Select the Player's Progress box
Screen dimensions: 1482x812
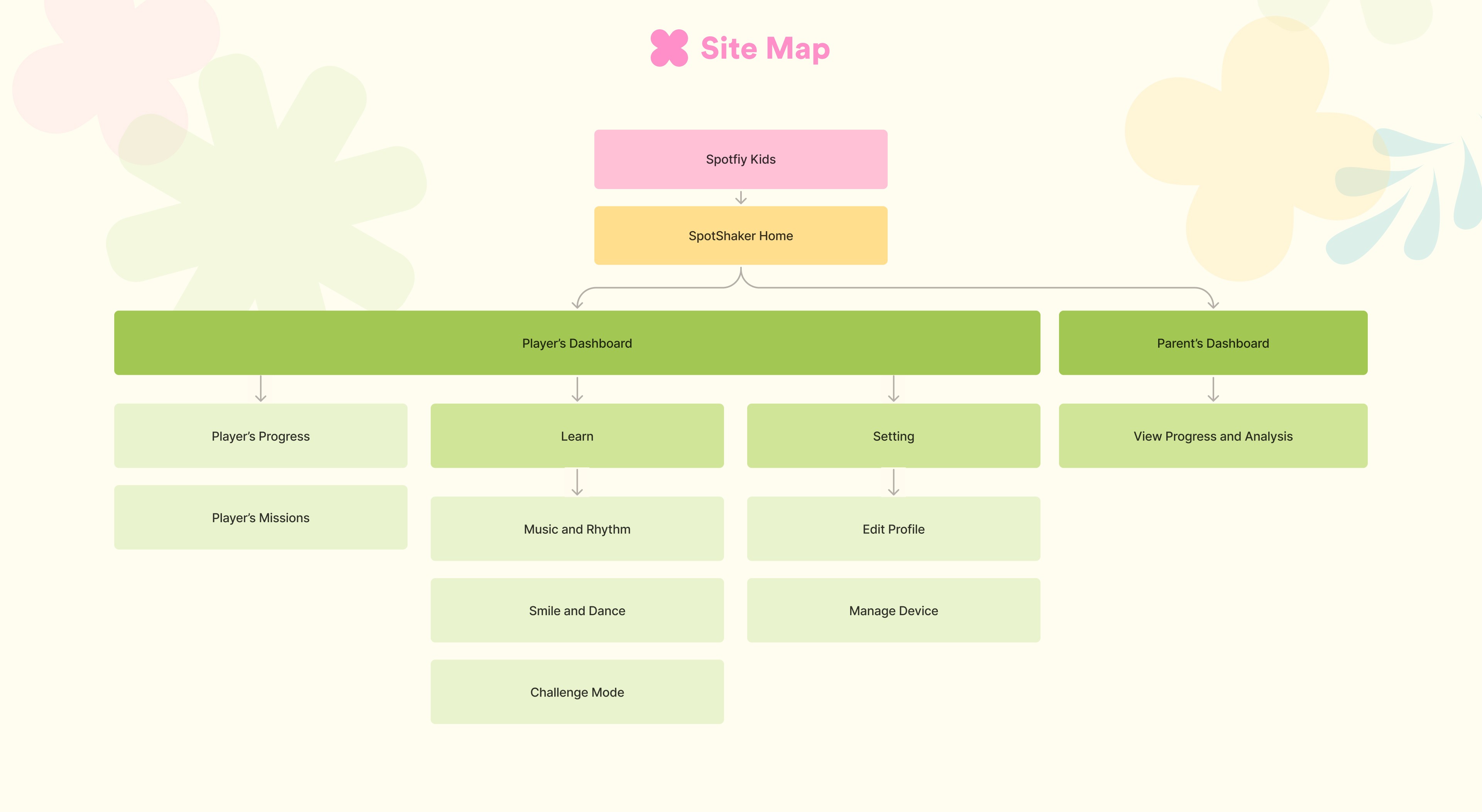(261, 436)
